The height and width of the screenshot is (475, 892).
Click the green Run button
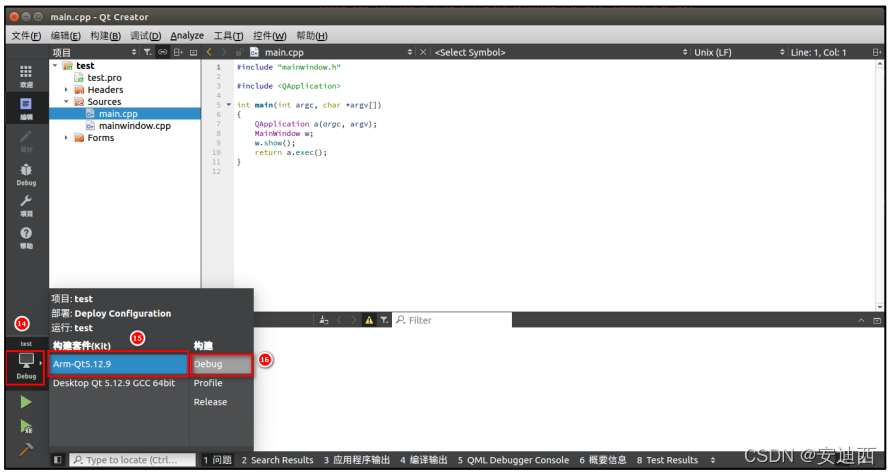(x=26, y=402)
